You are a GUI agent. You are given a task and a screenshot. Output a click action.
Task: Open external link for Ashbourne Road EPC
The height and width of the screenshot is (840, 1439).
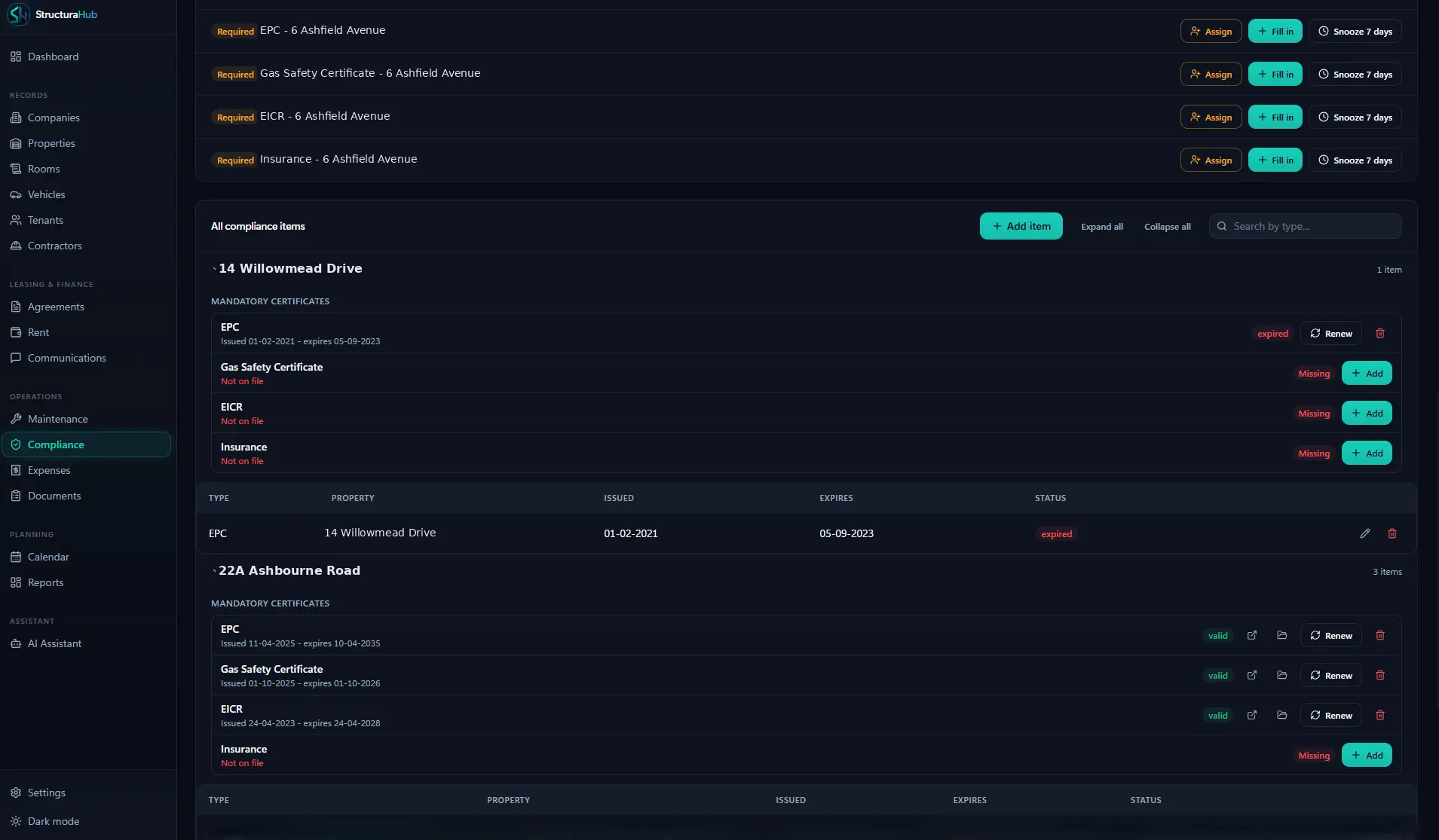1252,635
